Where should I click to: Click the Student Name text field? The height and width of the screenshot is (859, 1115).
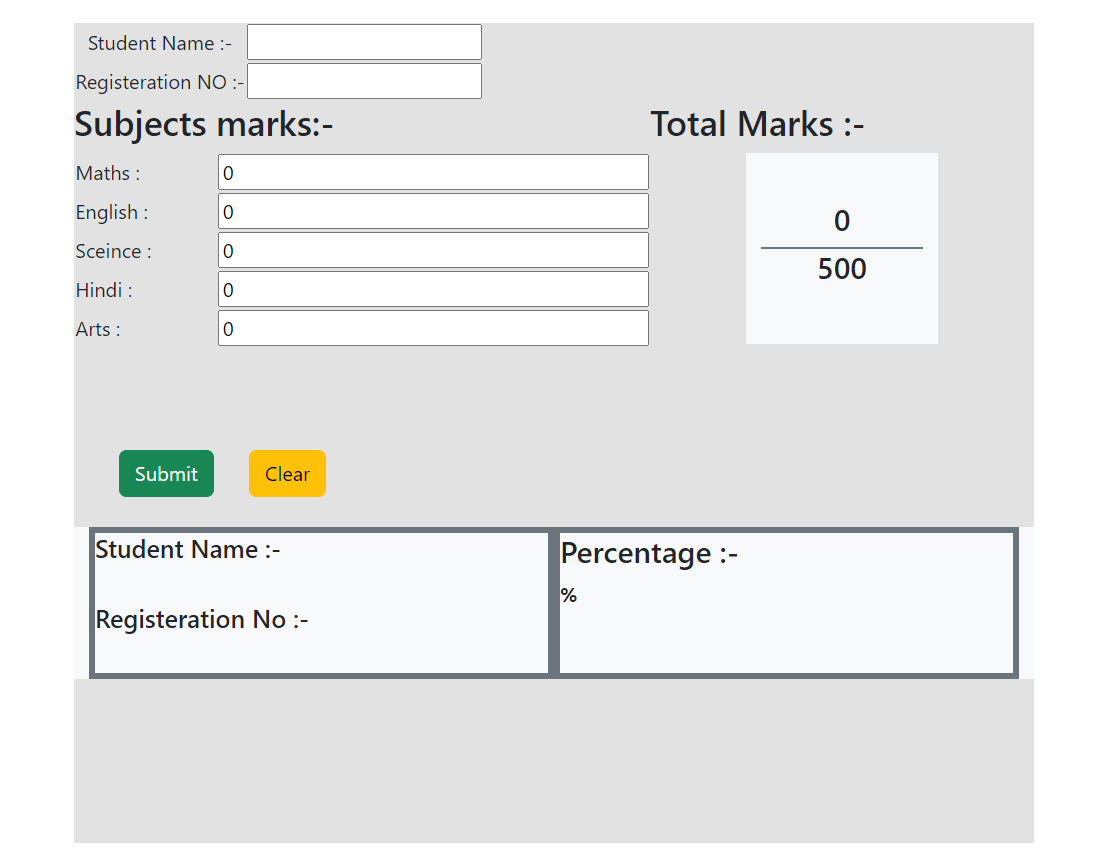364,42
